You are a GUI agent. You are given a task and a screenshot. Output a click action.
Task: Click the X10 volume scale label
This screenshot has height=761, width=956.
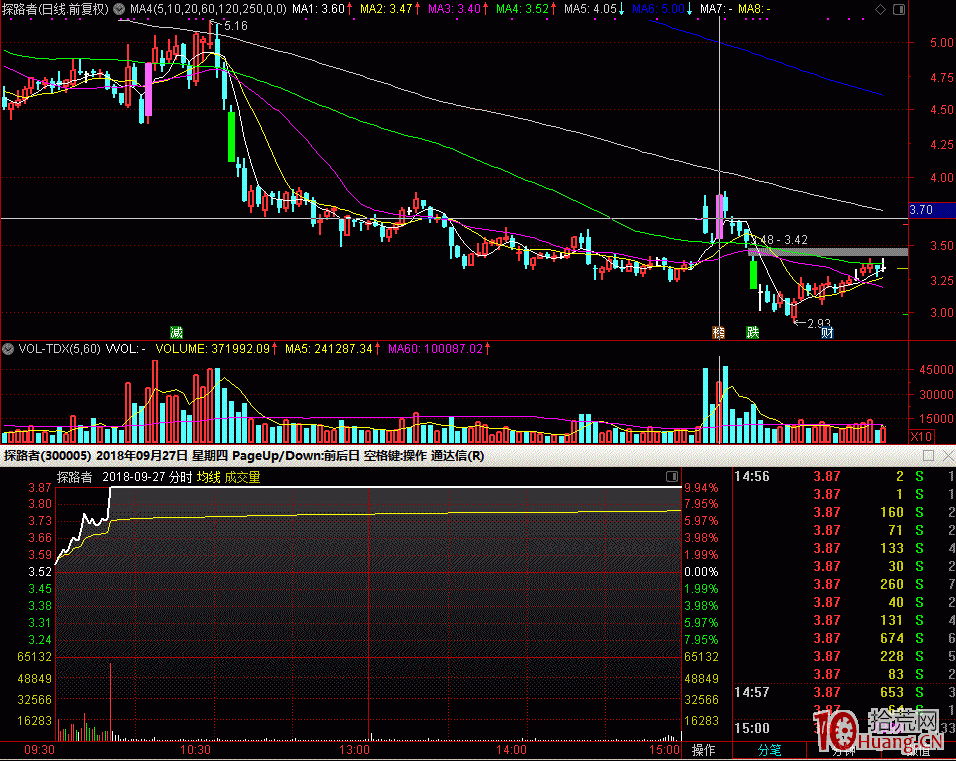click(921, 437)
